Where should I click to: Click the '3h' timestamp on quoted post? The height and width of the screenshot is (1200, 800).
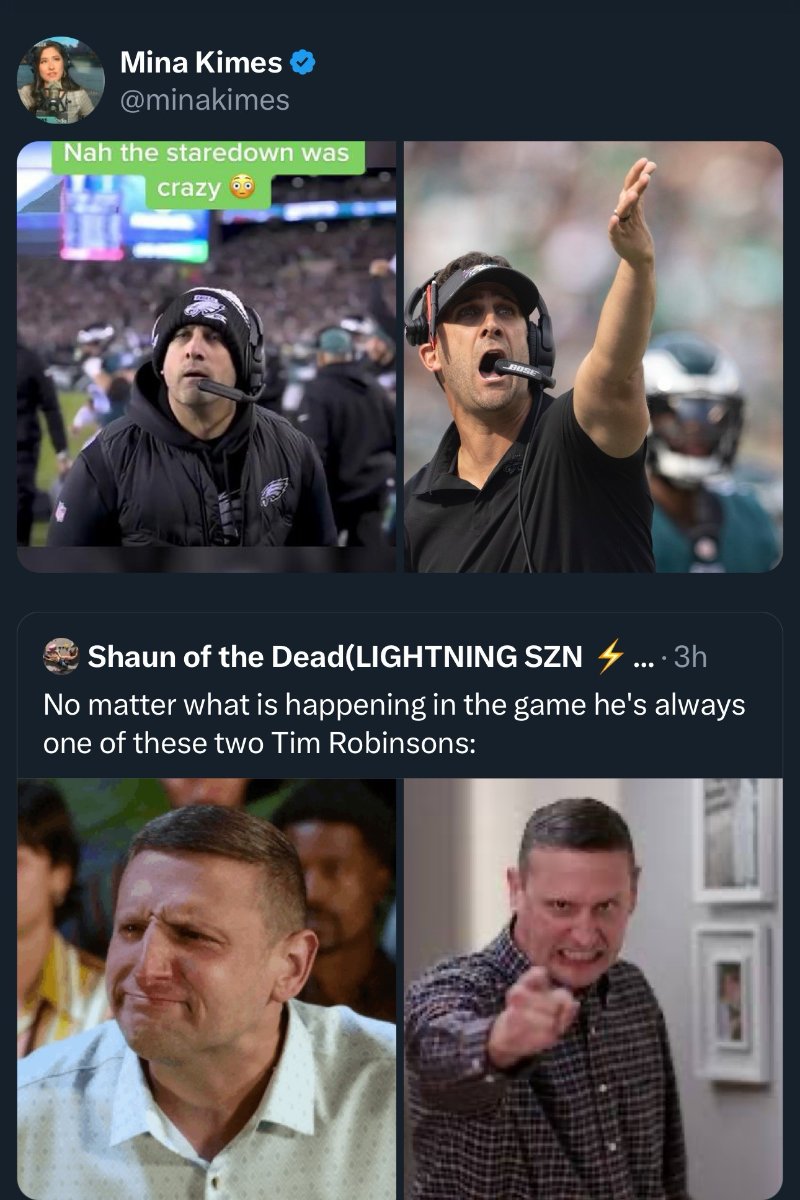pos(690,656)
